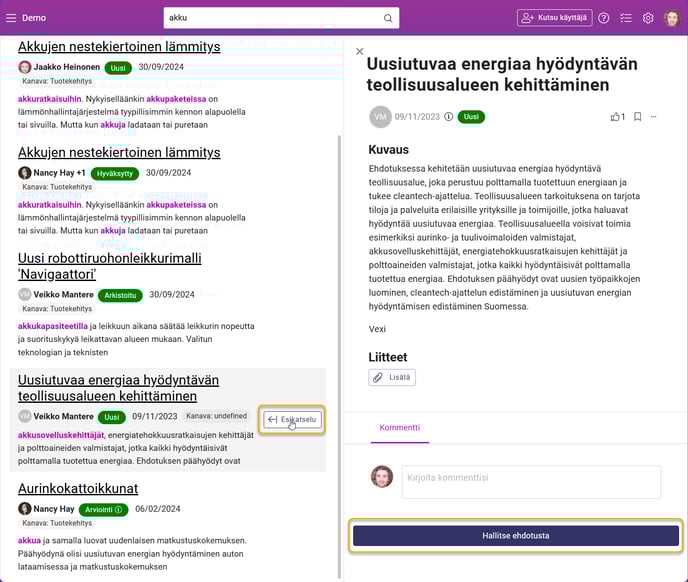Open the three-dot more options menu
The image size is (688, 582).
tap(653, 117)
